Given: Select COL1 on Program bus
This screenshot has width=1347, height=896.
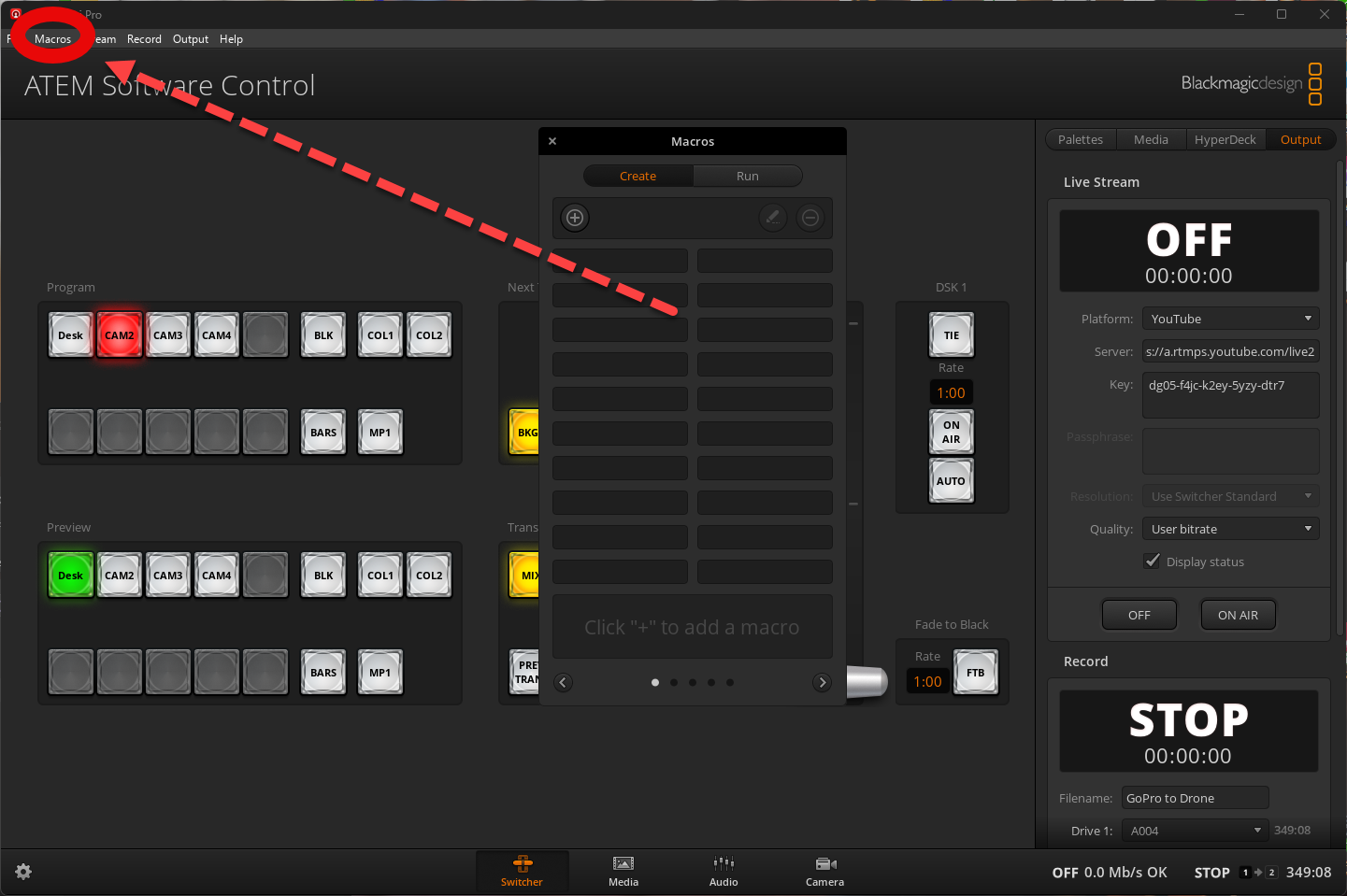Looking at the screenshot, I should [380, 335].
